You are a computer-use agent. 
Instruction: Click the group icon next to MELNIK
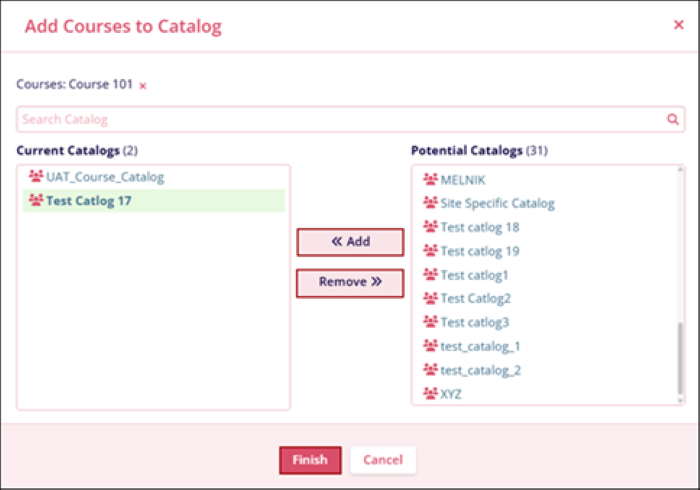coord(430,179)
